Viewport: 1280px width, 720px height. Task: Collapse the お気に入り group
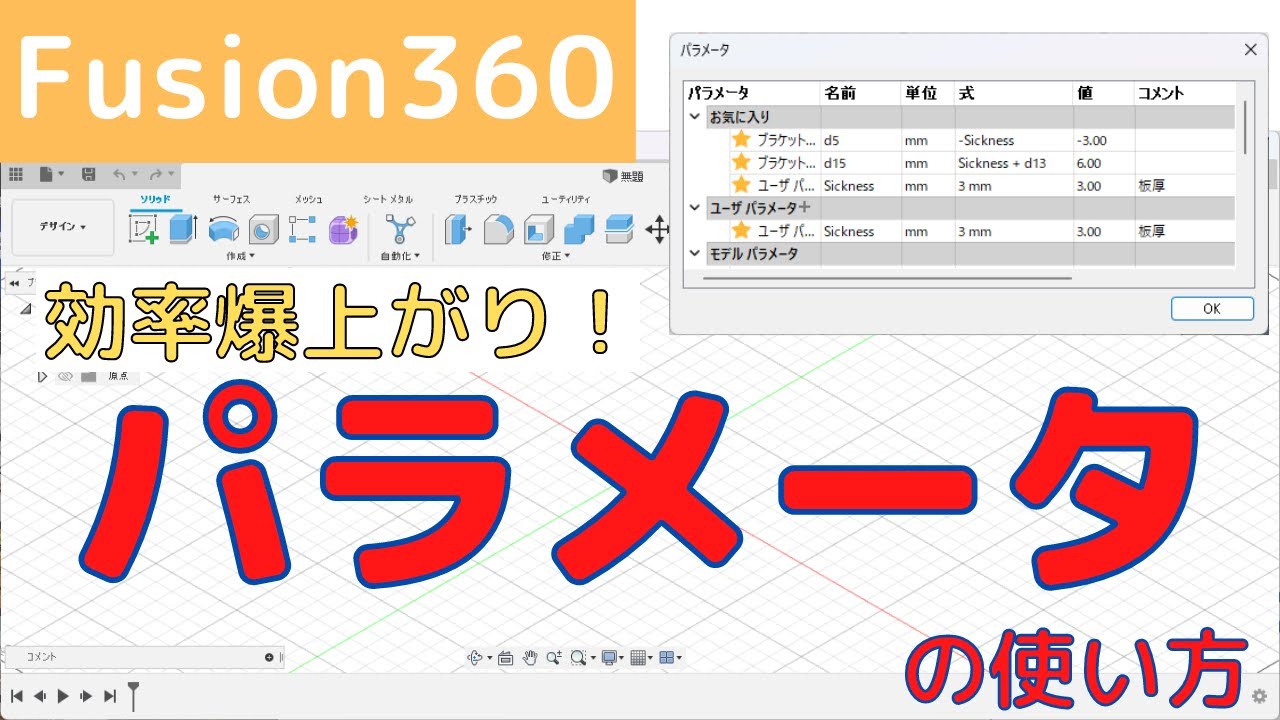point(694,116)
